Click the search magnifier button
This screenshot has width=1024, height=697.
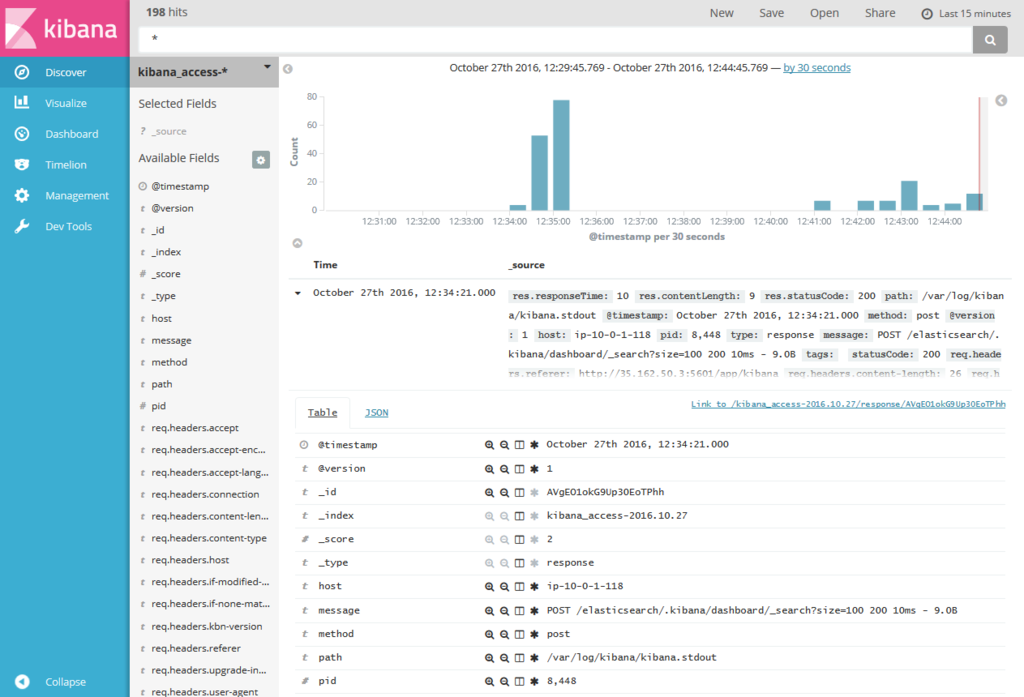point(990,40)
